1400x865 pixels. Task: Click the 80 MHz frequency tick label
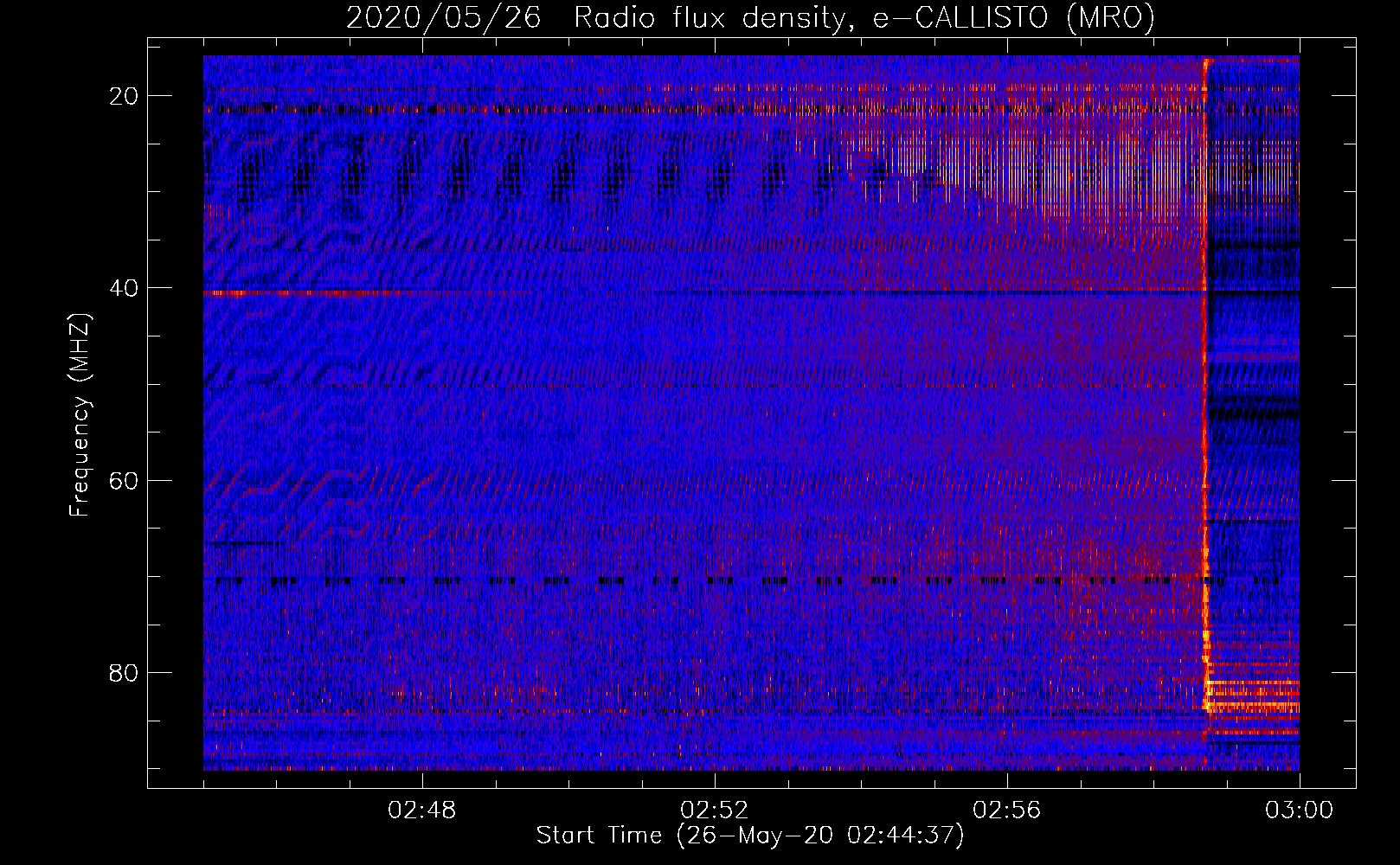pos(125,672)
